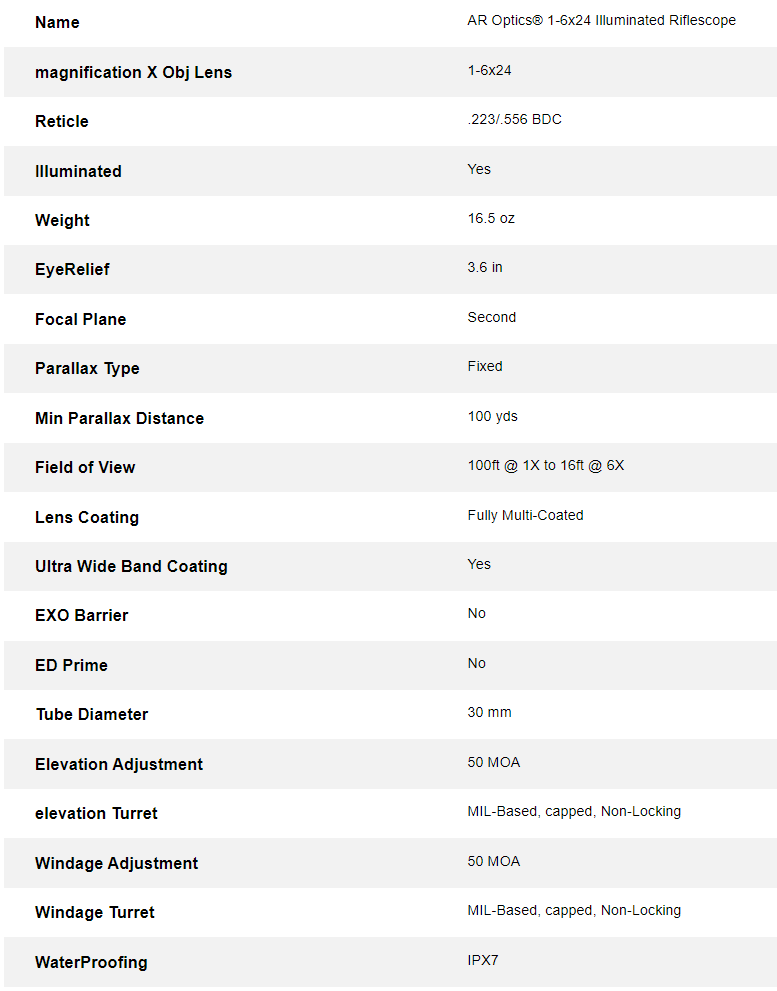
Task: Click the product name AR Optics 1-6x24 Illuminated Riflescope
Action: tap(601, 21)
